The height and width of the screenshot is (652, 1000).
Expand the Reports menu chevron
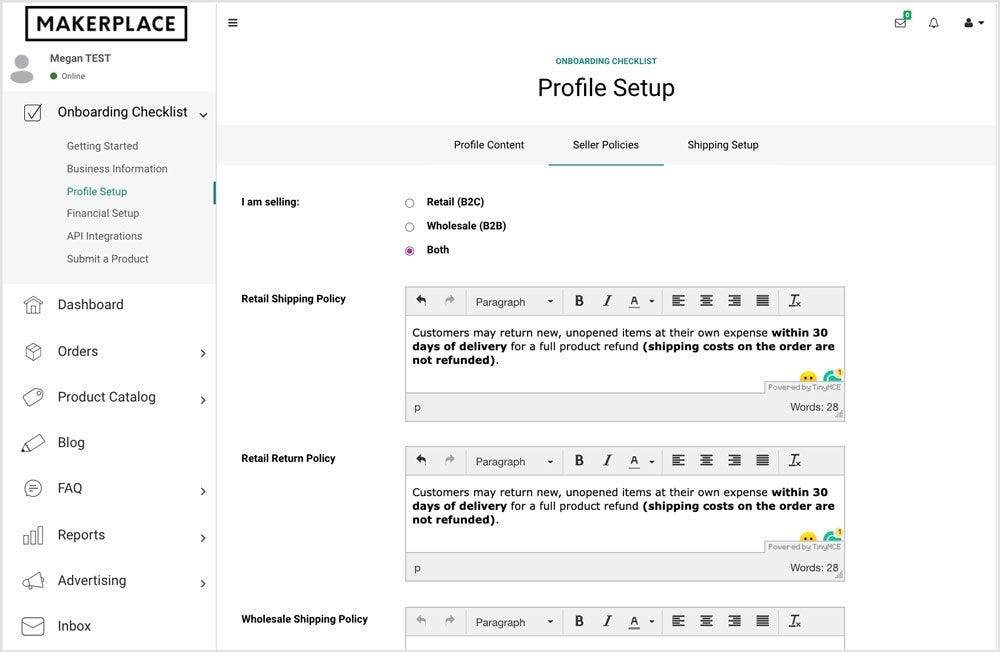pos(203,538)
